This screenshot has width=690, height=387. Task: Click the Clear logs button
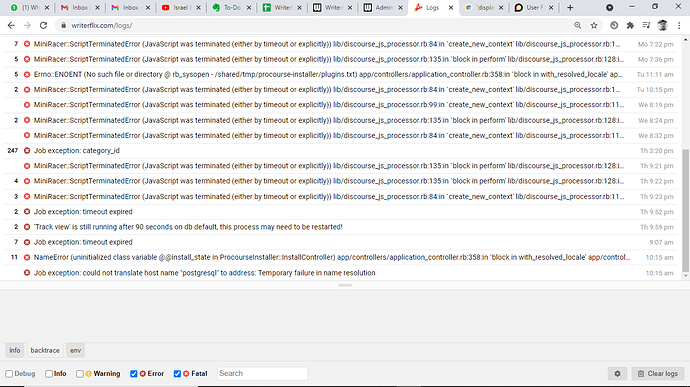pos(658,373)
